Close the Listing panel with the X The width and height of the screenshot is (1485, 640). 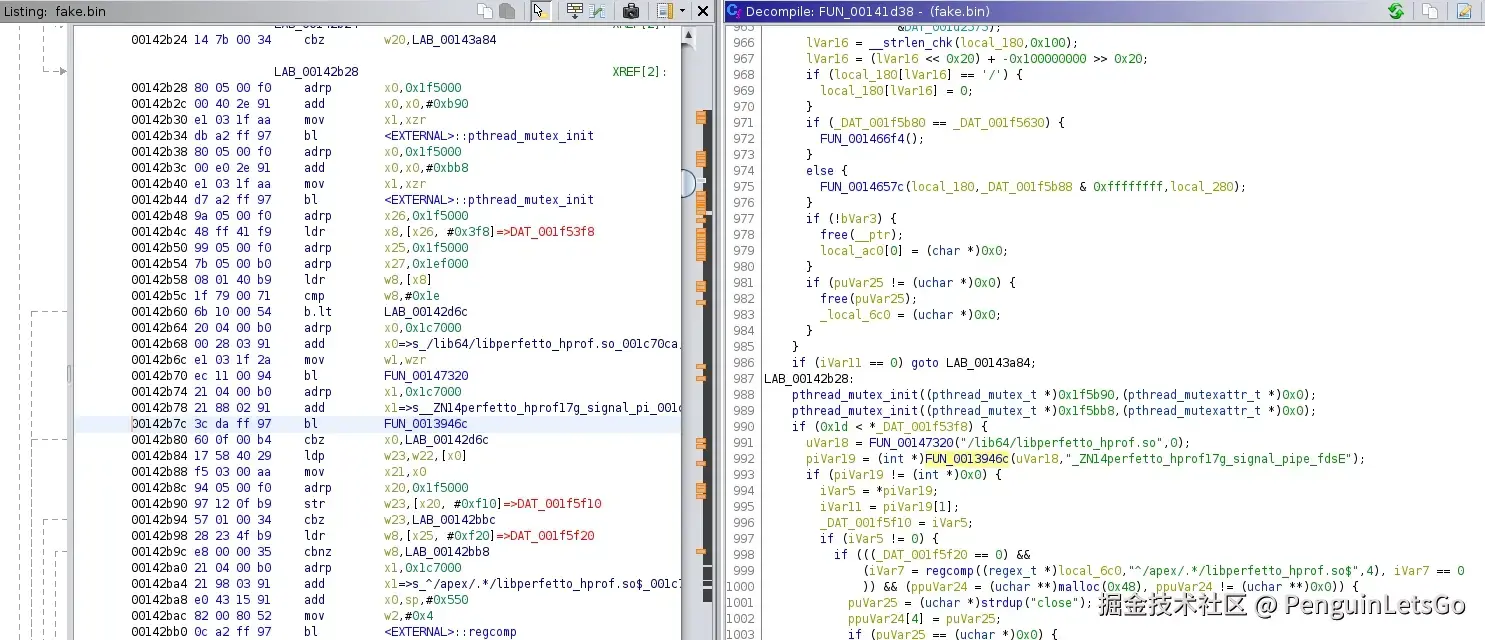pos(702,11)
